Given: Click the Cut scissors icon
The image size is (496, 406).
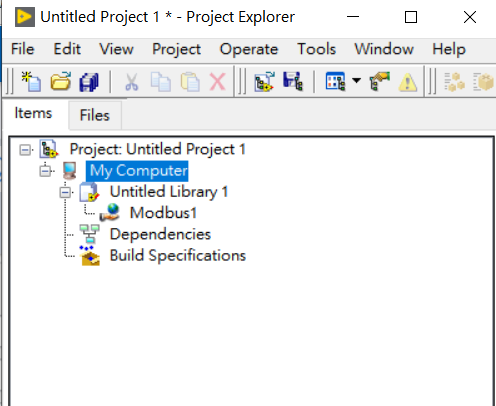Looking at the screenshot, I should [x=132, y=82].
